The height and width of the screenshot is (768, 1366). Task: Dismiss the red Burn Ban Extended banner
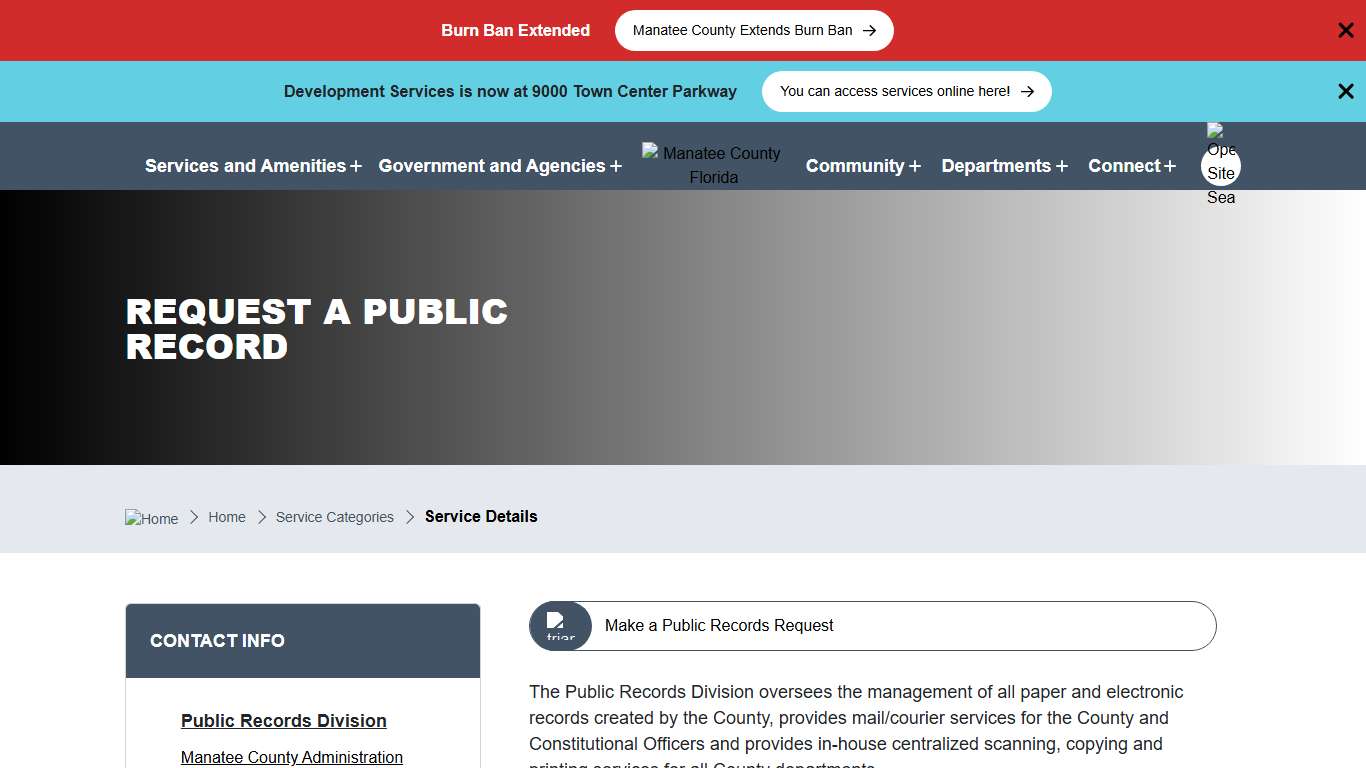[x=1345, y=30]
